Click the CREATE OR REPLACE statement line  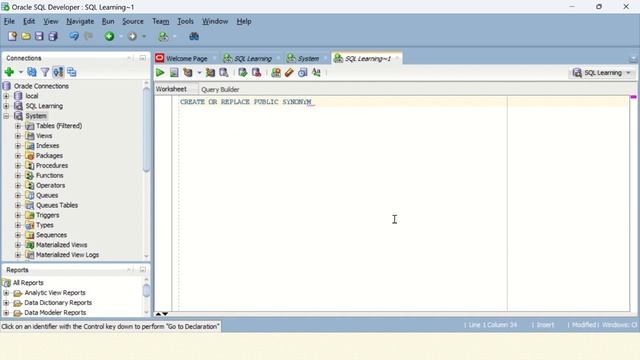(246, 102)
